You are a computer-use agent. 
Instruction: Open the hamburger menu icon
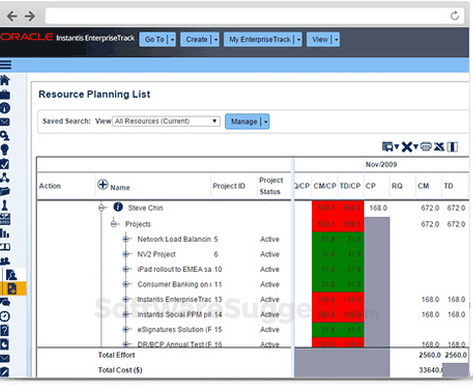point(5,65)
